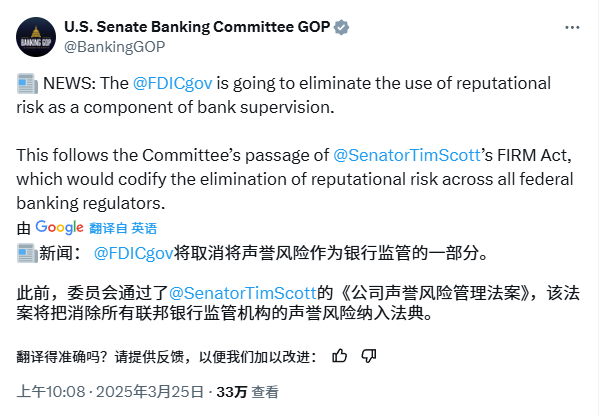600x416 pixels.
Task: Open U.S. Senate Banking Committee GOP profile name
Action: [x=197, y=27]
